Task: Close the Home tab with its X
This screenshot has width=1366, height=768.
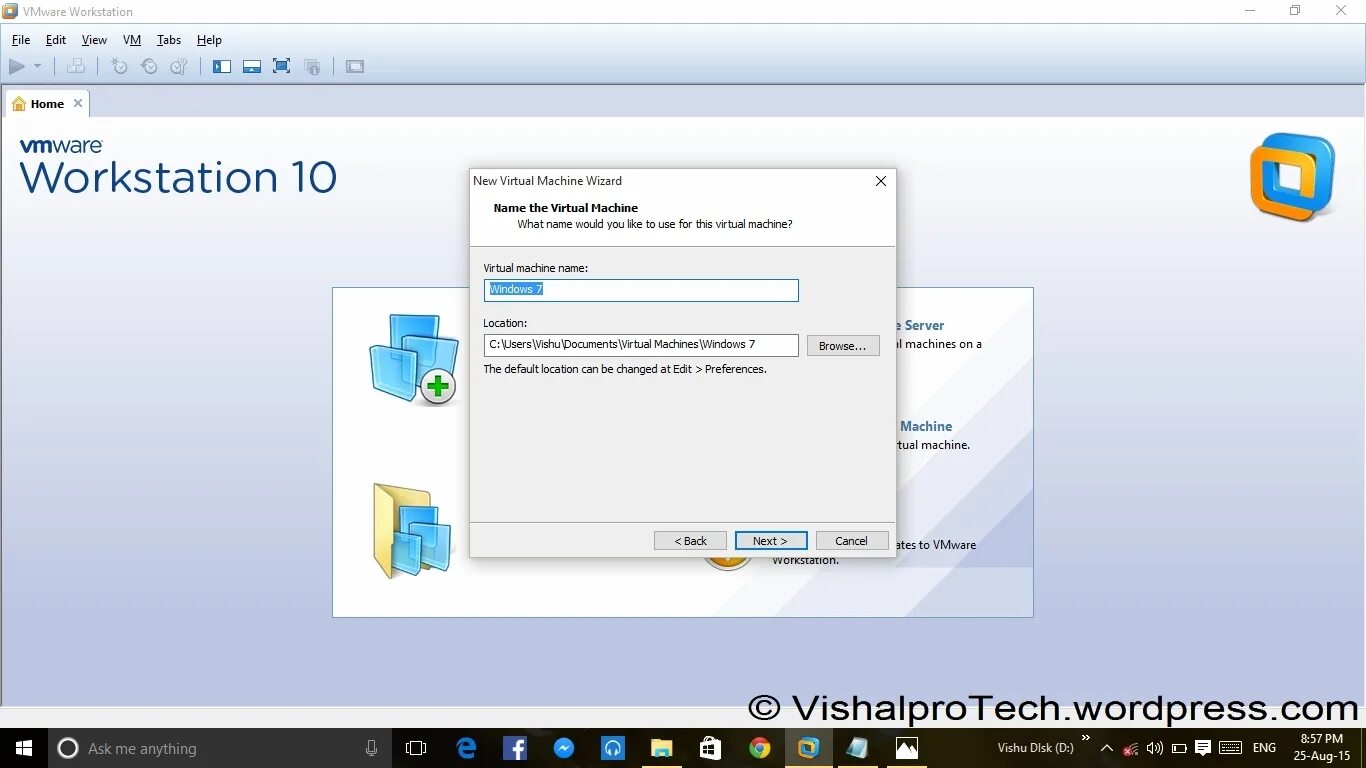Action: coord(78,103)
